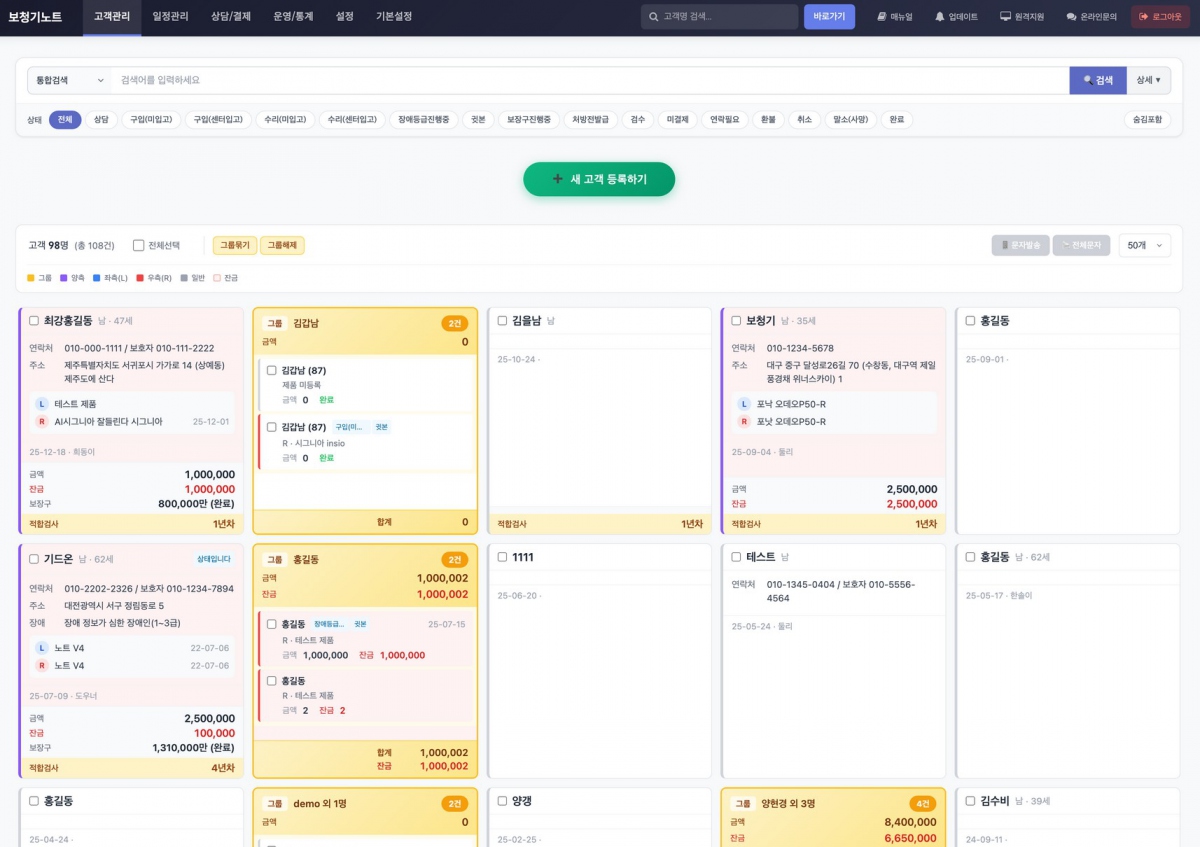This screenshot has height=847, width=1200.
Task: Click the 온라인문의 chat bubble icon
Action: coord(1071,17)
